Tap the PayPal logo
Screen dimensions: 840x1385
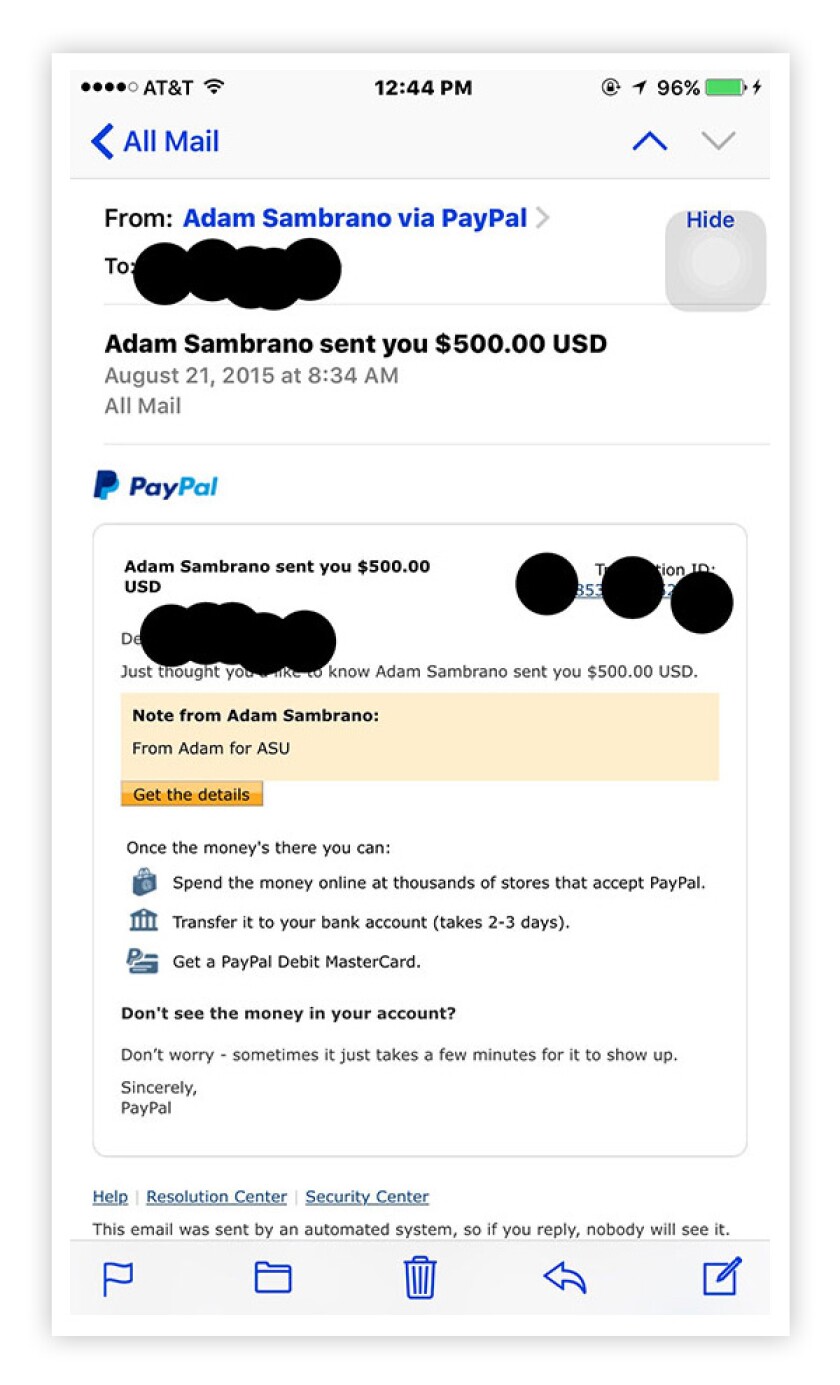click(x=156, y=486)
